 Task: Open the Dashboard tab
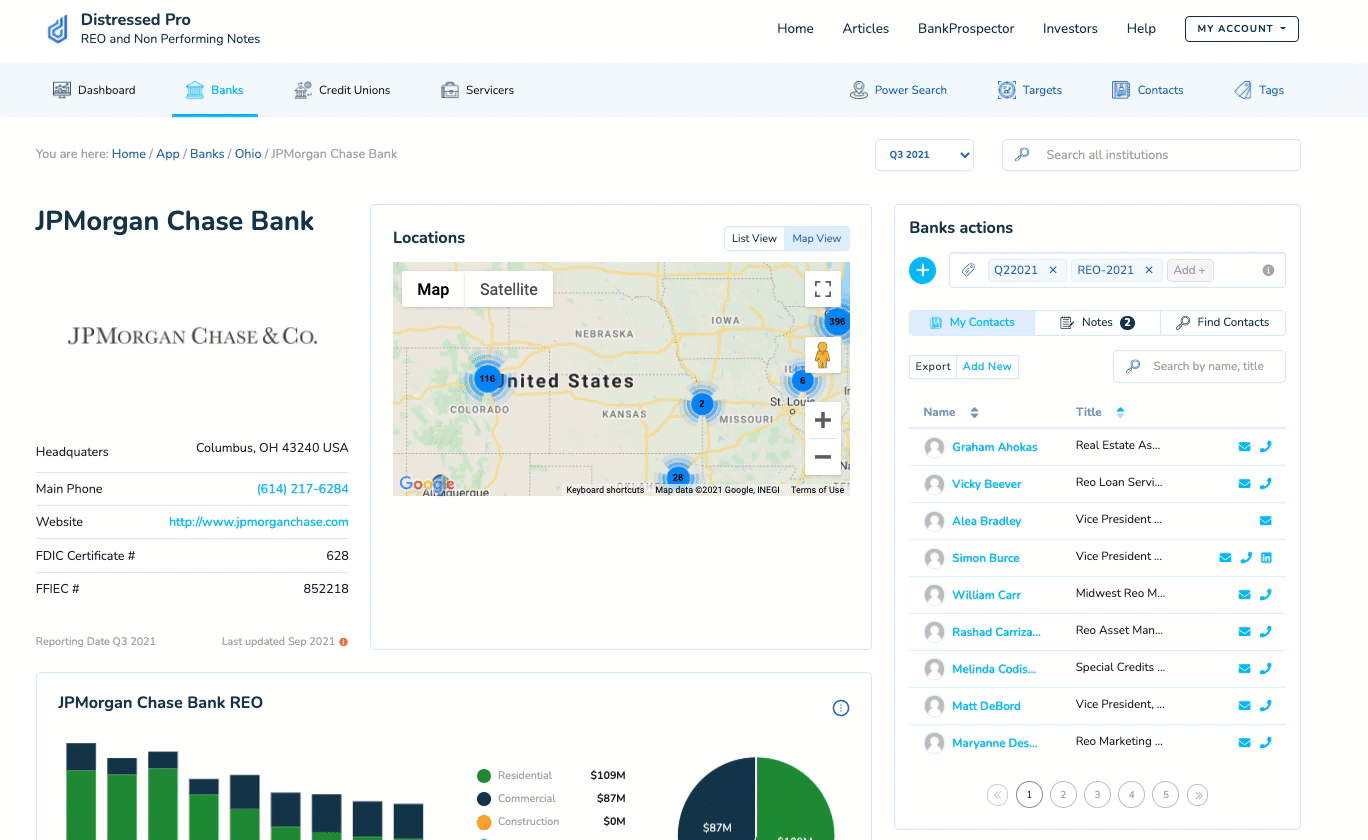94,90
